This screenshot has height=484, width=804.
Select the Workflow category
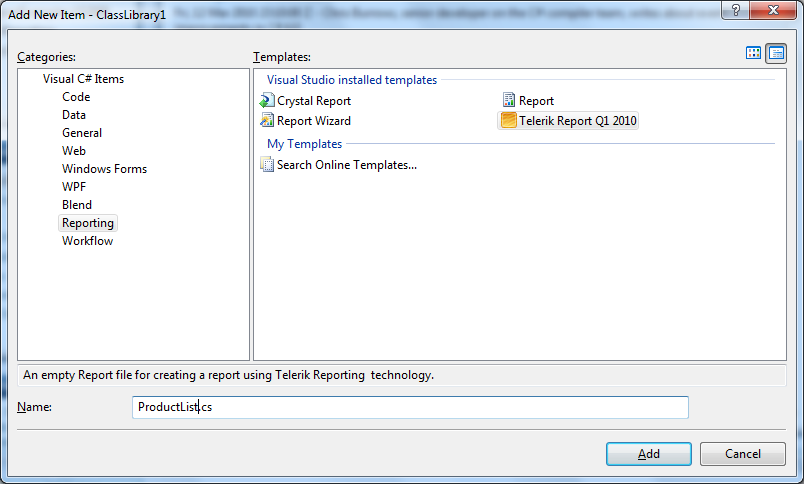tap(88, 241)
